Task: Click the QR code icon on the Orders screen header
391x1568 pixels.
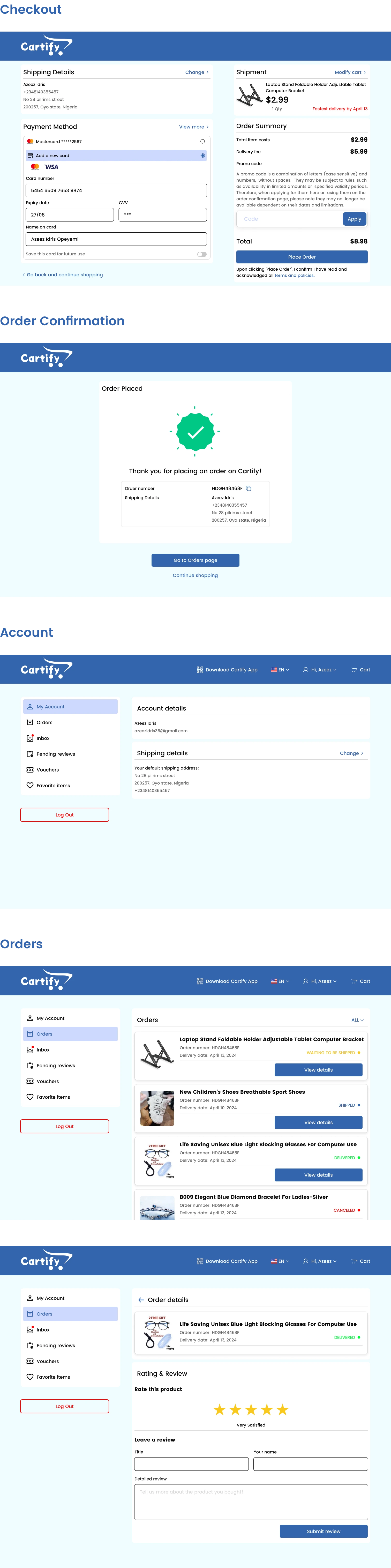Action: click(200, 981)
